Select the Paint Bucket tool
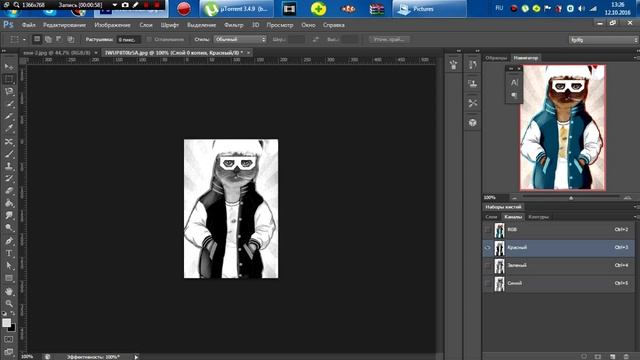This screenshot has height=360, width=640. pyautogui.click(x=9, y=203)
